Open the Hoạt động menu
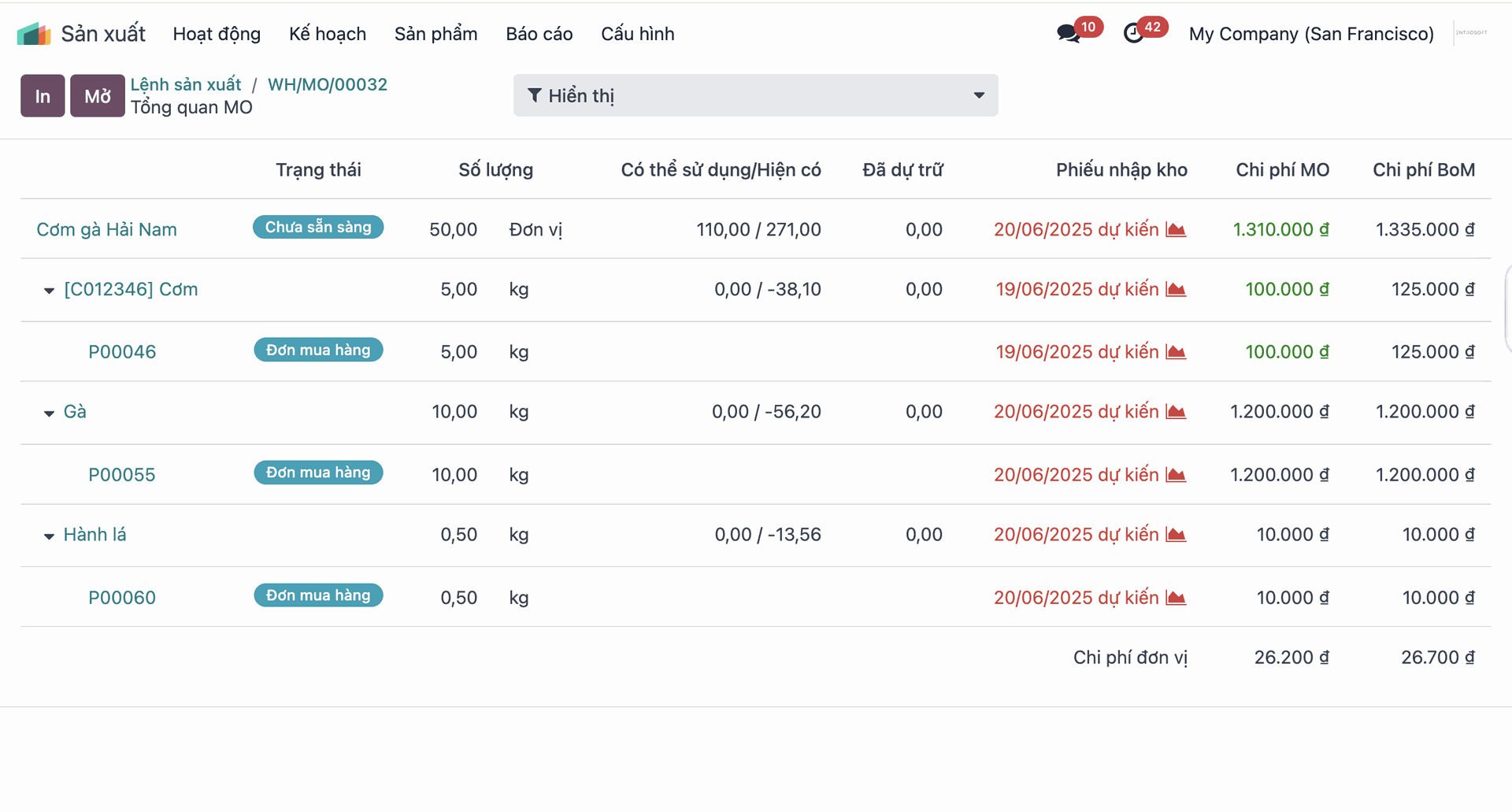The image size is (1512, 812). coord(217,34)
